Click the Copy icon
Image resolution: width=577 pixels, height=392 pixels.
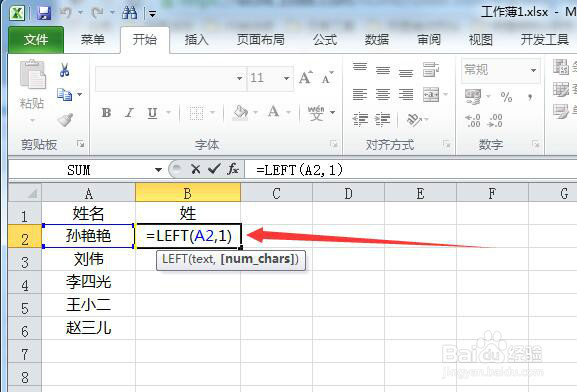[x=64, y=95]
